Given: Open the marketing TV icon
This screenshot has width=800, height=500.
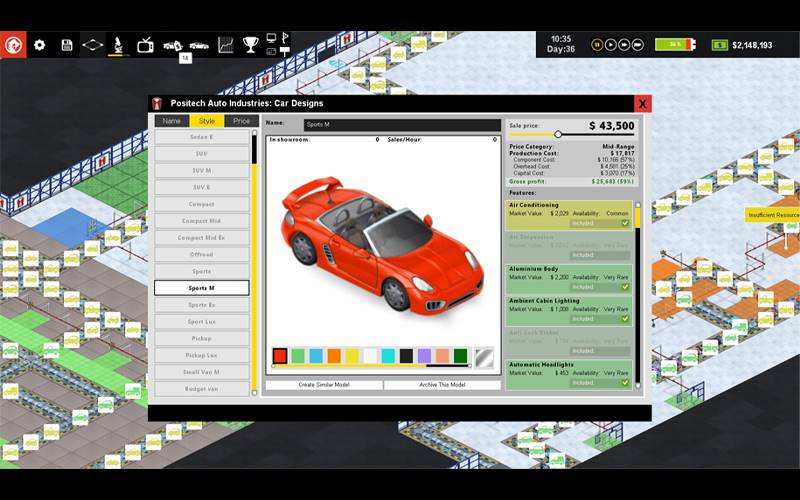Looking at the screenshot, I should tap(146, 45).
